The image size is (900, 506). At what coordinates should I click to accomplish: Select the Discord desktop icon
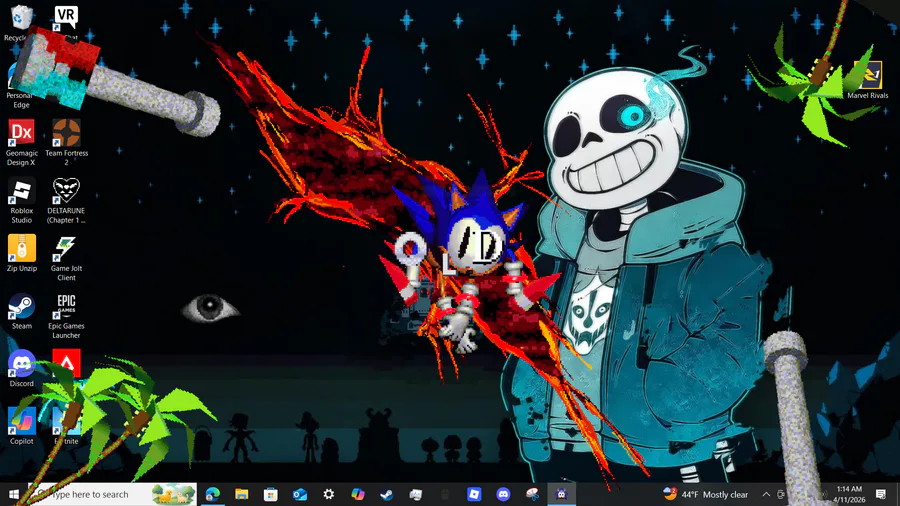point(21,368)
